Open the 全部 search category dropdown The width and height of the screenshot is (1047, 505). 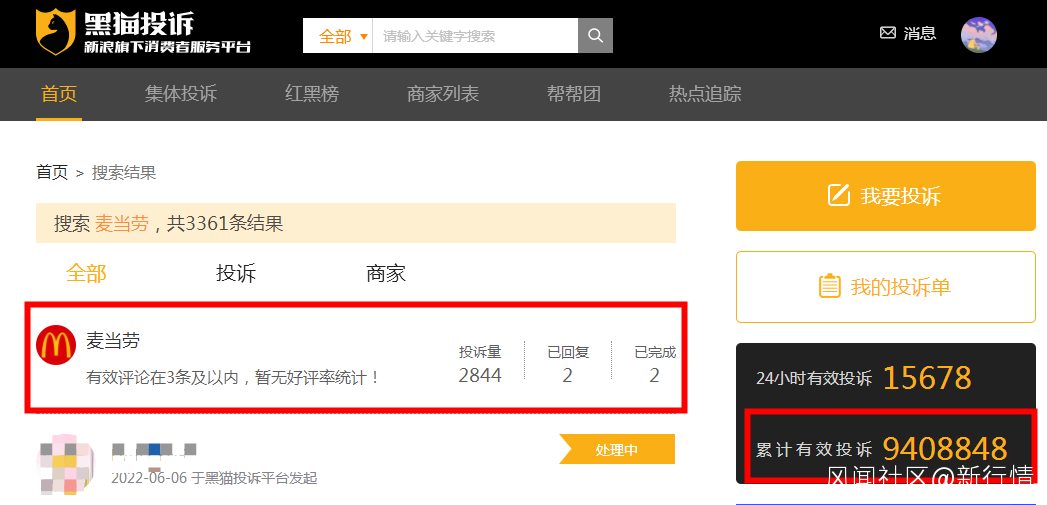point(343,36)
